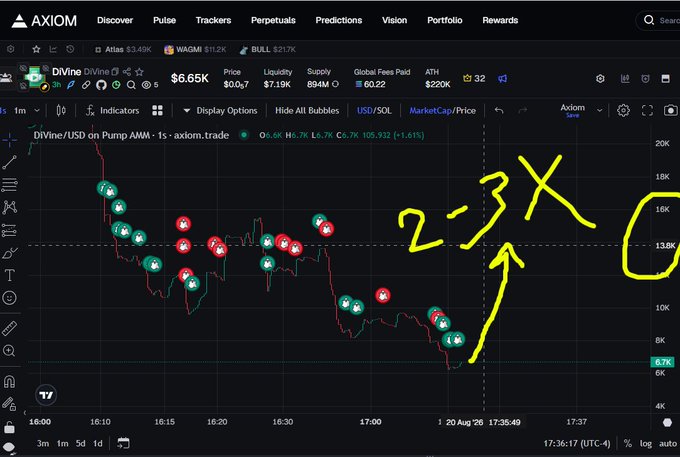680x457 pixels.
Task: Click the Axiom logo
Action: coord(44,20)
